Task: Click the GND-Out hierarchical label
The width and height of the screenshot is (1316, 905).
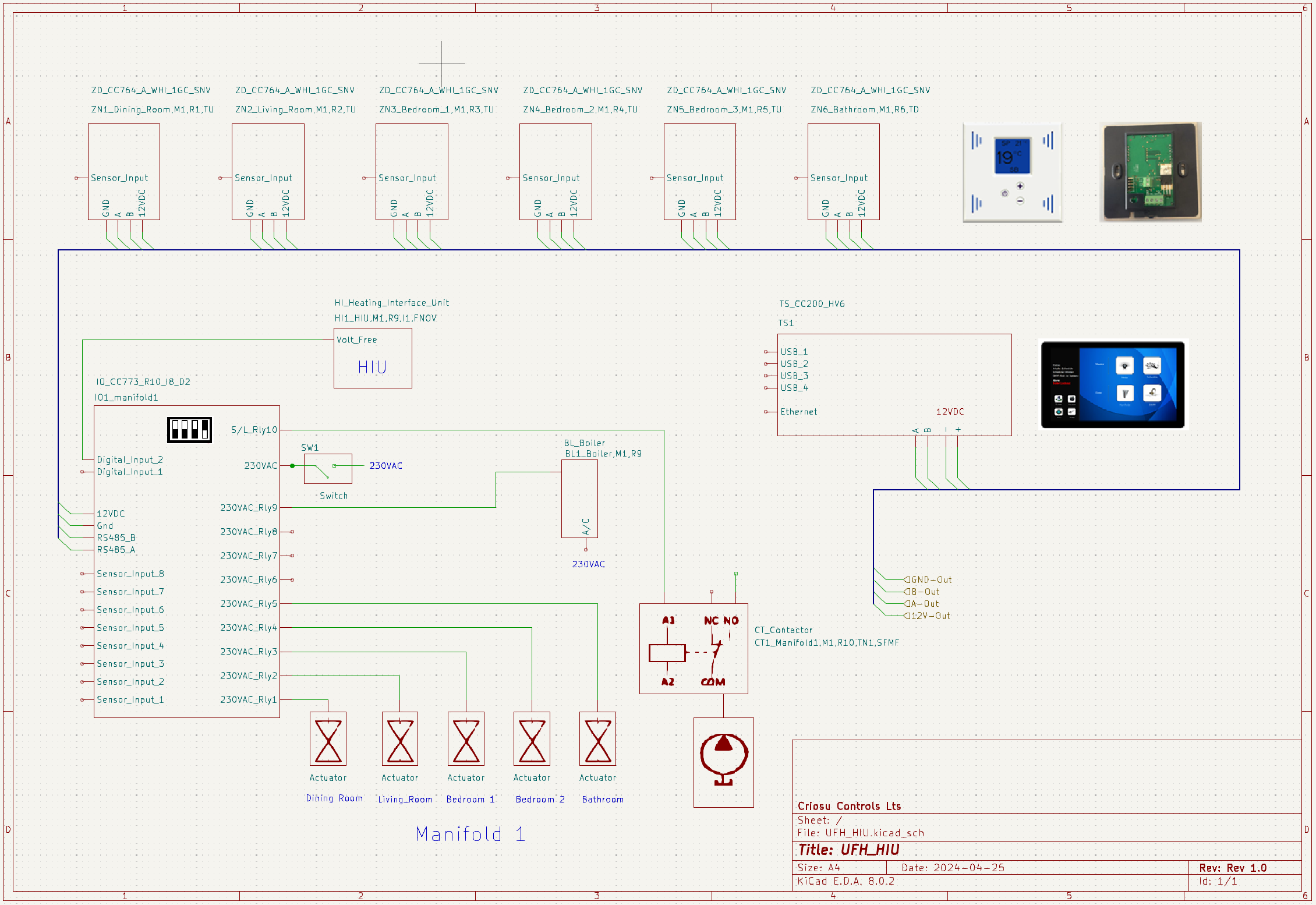Action: (930, 579)
